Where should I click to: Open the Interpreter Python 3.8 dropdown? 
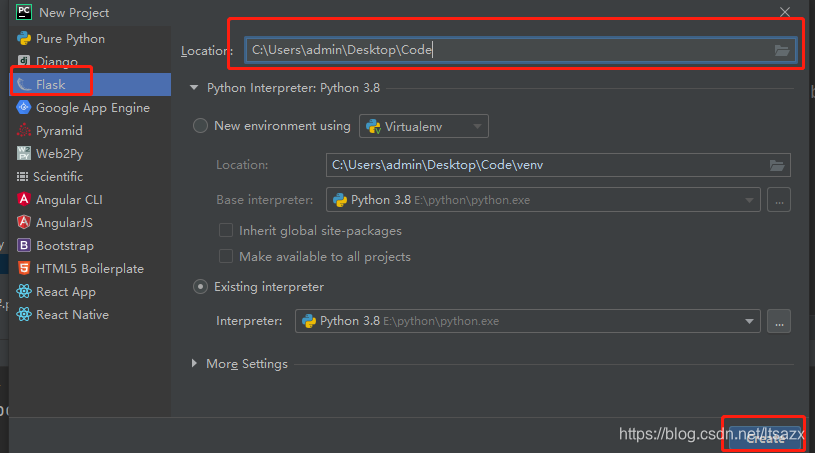[x=528, y=321]
